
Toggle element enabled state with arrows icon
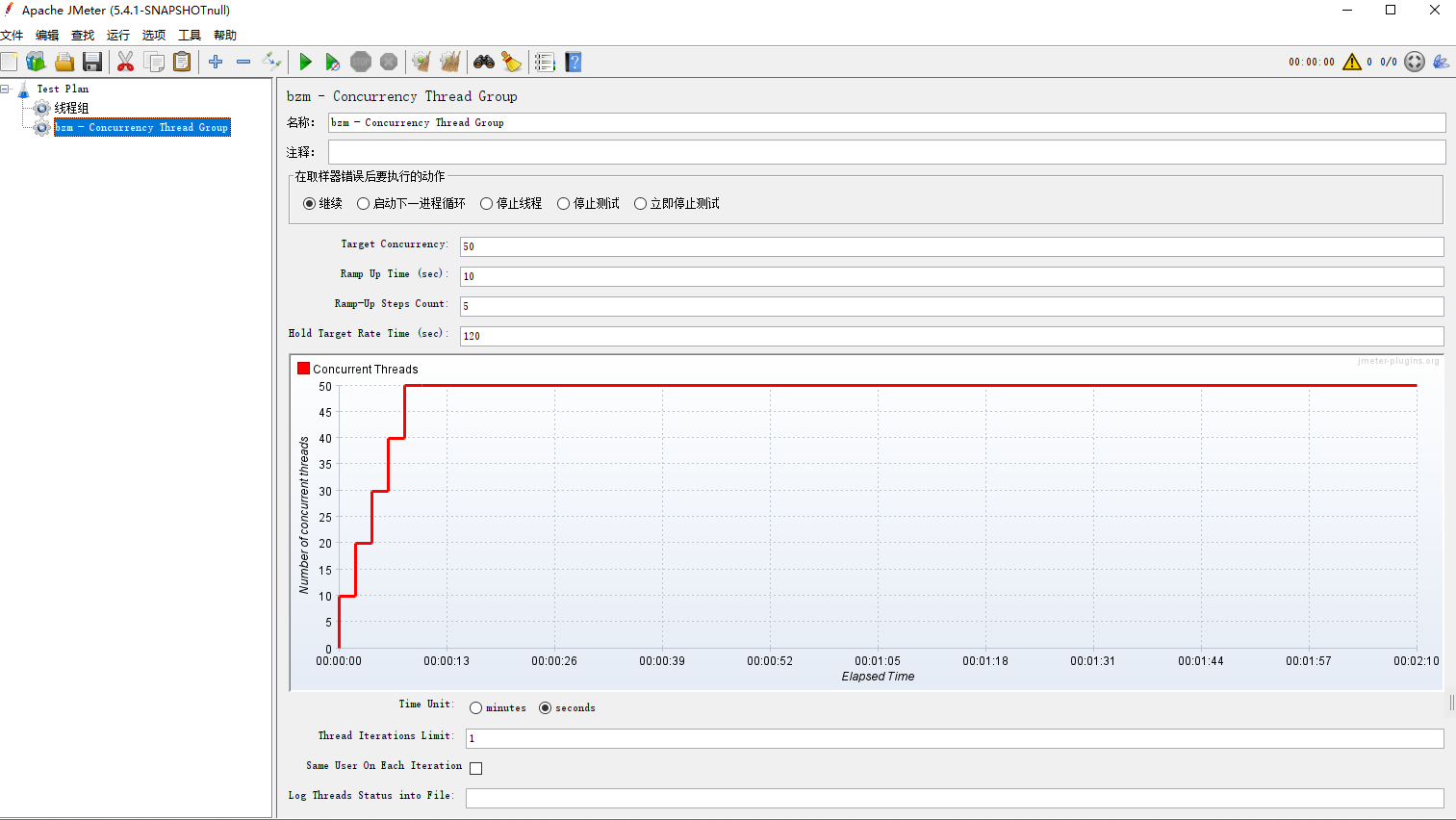coord(272,63)
